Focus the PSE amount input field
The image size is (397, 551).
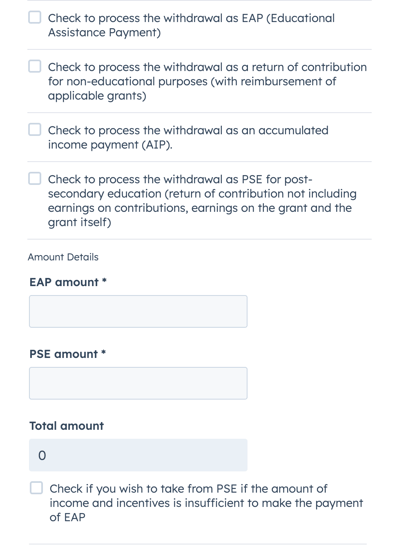click(138, 383)
